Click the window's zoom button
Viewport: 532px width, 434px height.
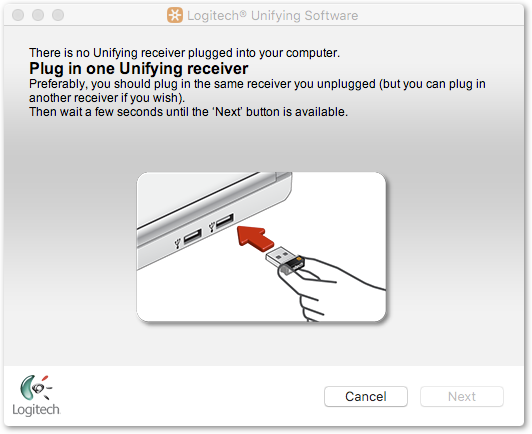pos(58,15)
